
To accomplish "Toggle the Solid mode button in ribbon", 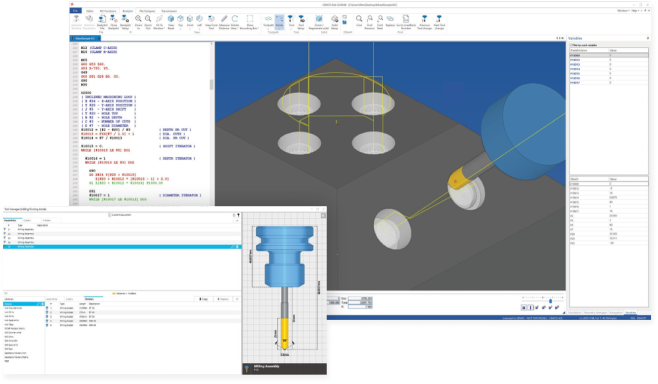I will 279,22.
